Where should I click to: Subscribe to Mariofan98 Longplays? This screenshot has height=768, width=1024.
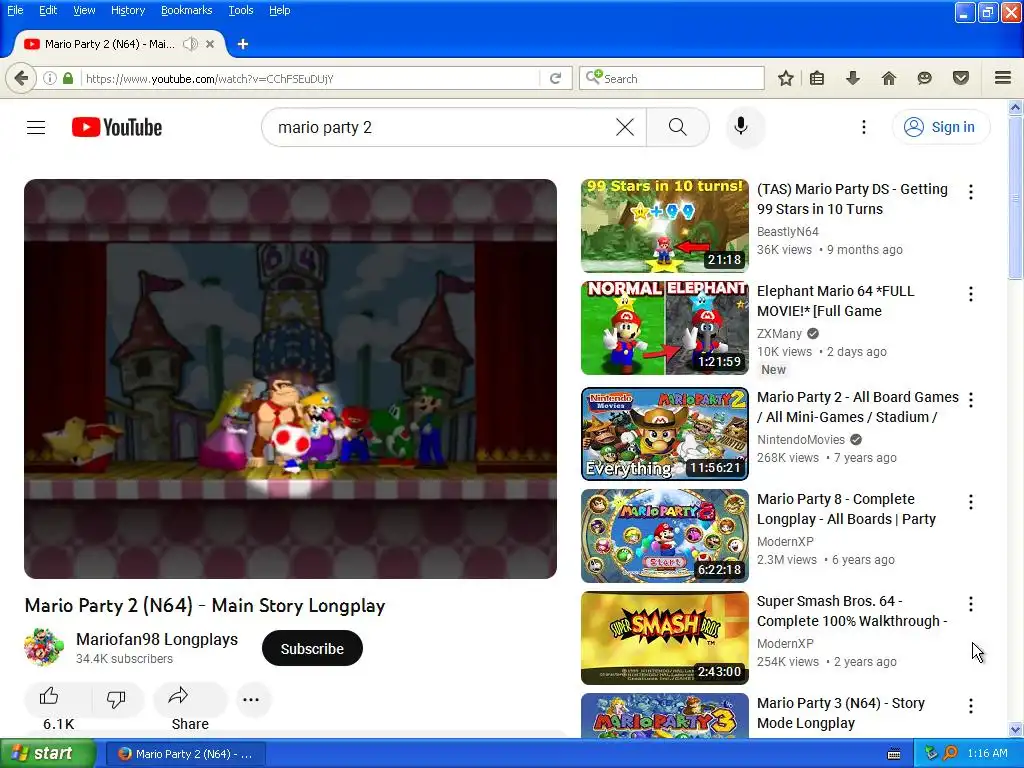(x=312, y=648)
